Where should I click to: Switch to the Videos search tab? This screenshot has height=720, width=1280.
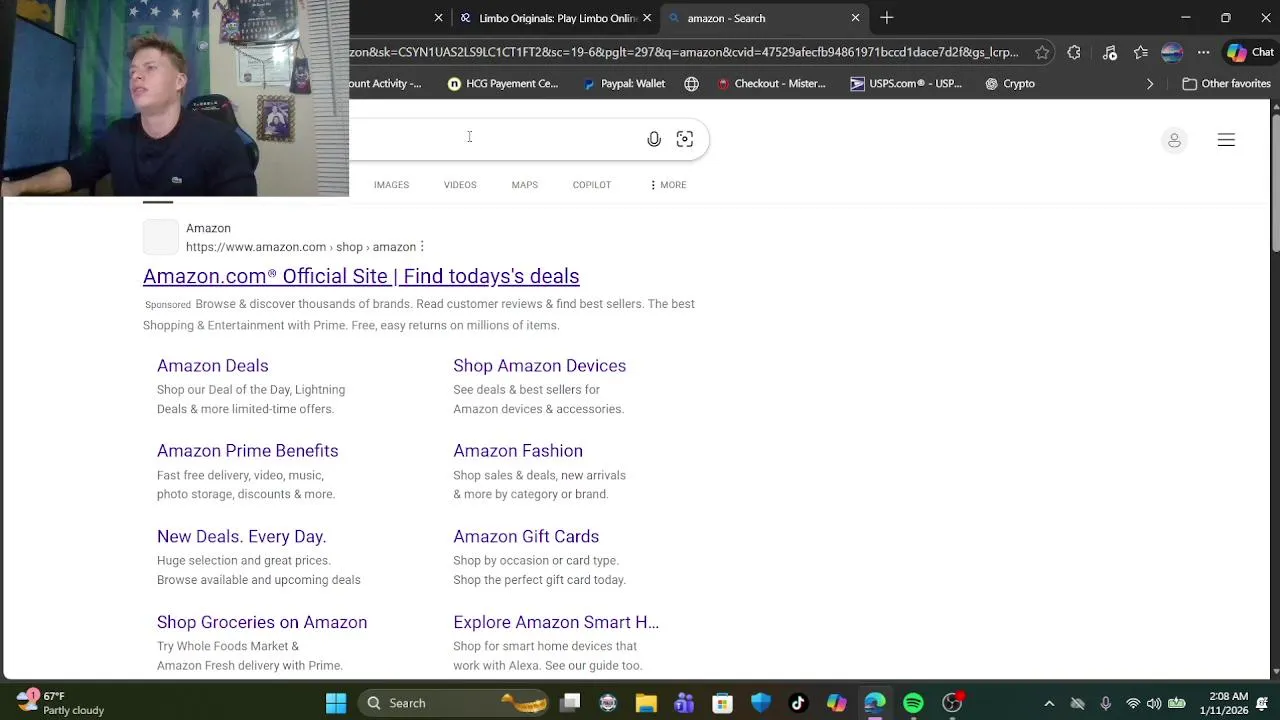[x=460, y=185]
